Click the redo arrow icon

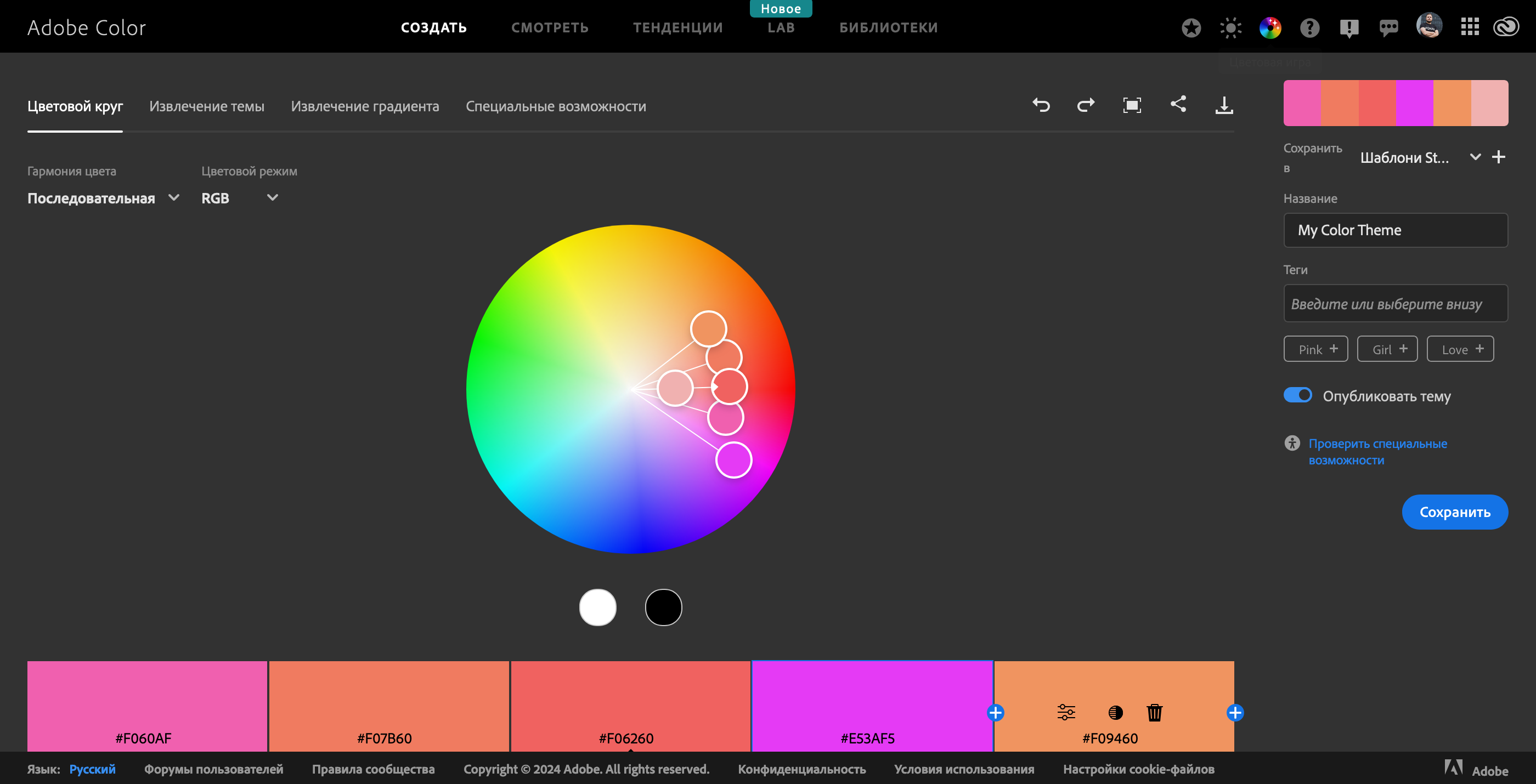1085,104
